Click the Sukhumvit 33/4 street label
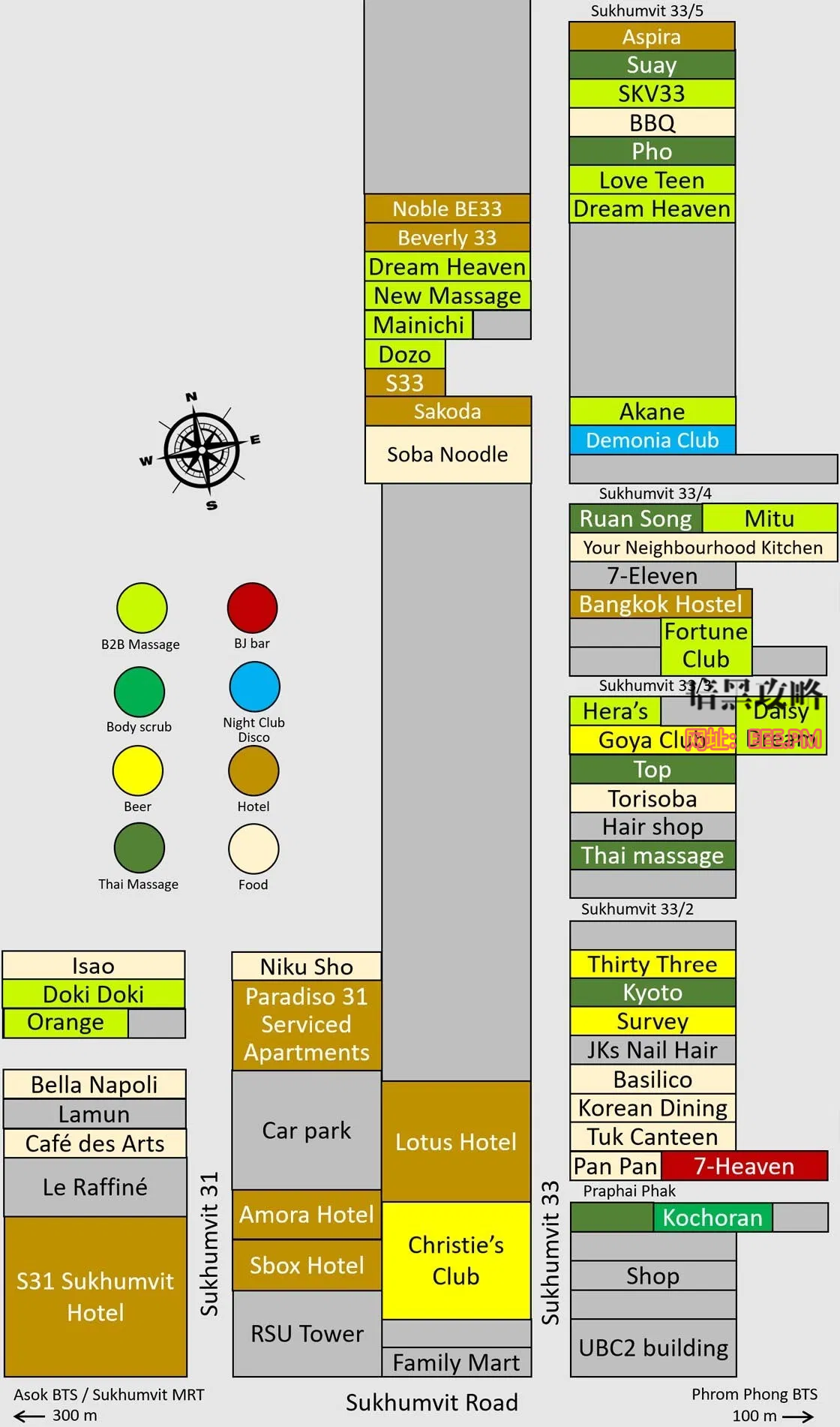 coord(655,494)
